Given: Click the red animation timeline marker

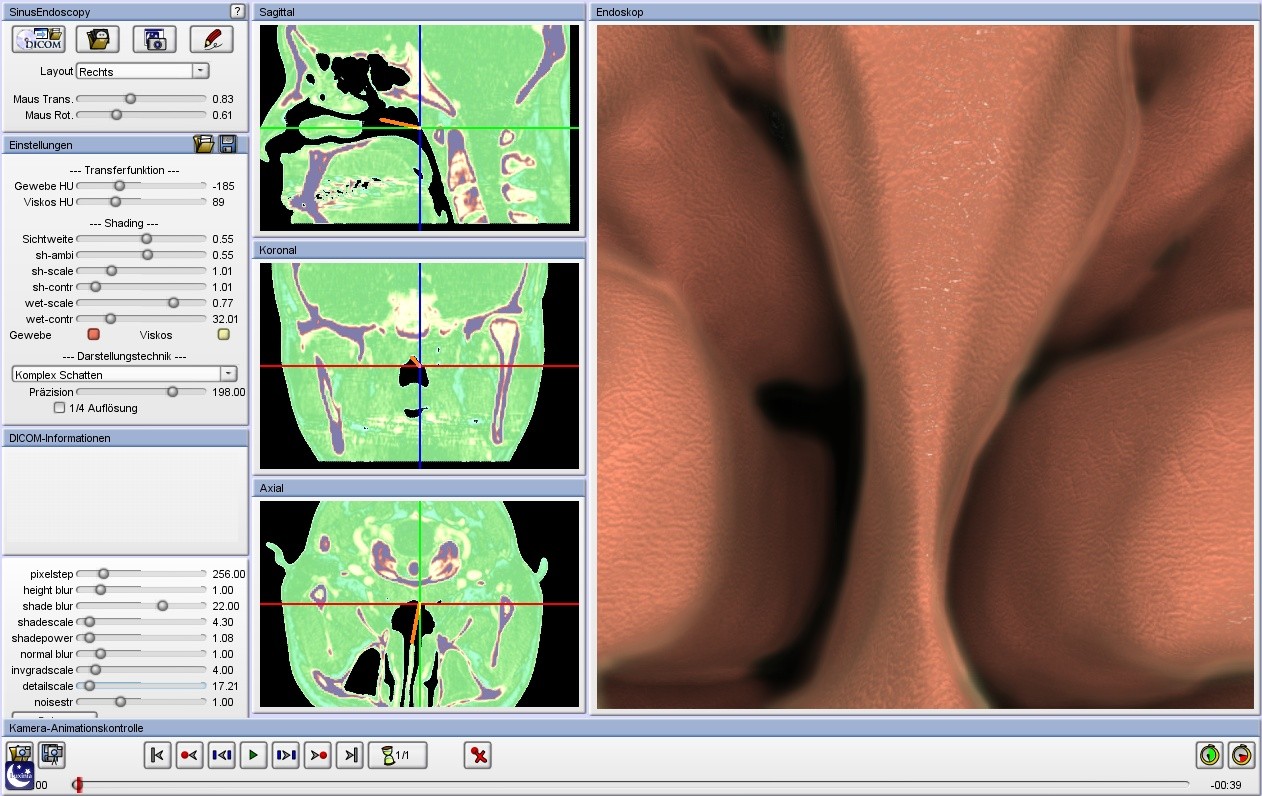Looking at the screenshot, I should click(78, 785).
